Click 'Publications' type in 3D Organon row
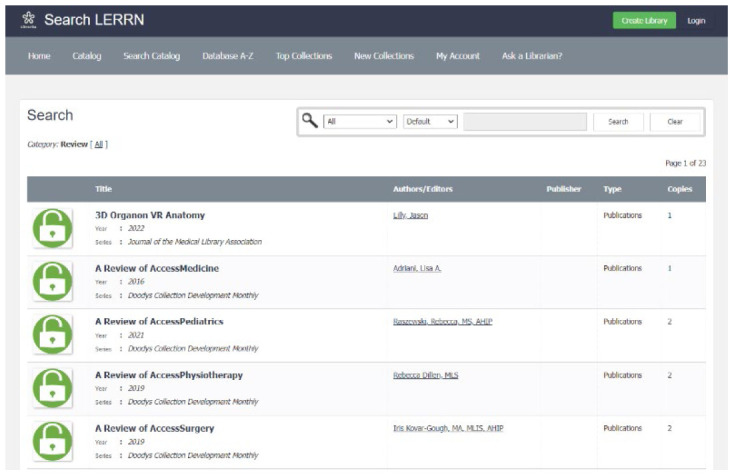Image resolution: width=734 pixels, height=476 pixels. [623, 215]
